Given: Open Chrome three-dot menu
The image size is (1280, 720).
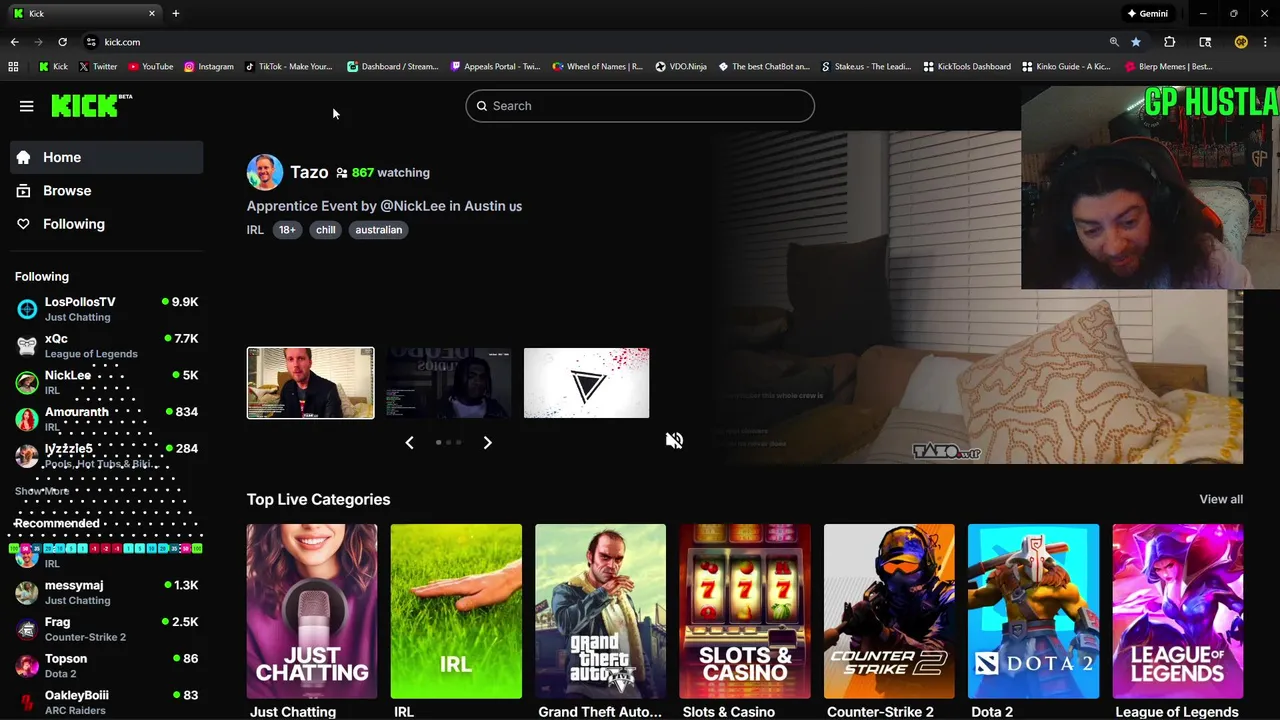Looking at the screenshot, I should 1265,42.
